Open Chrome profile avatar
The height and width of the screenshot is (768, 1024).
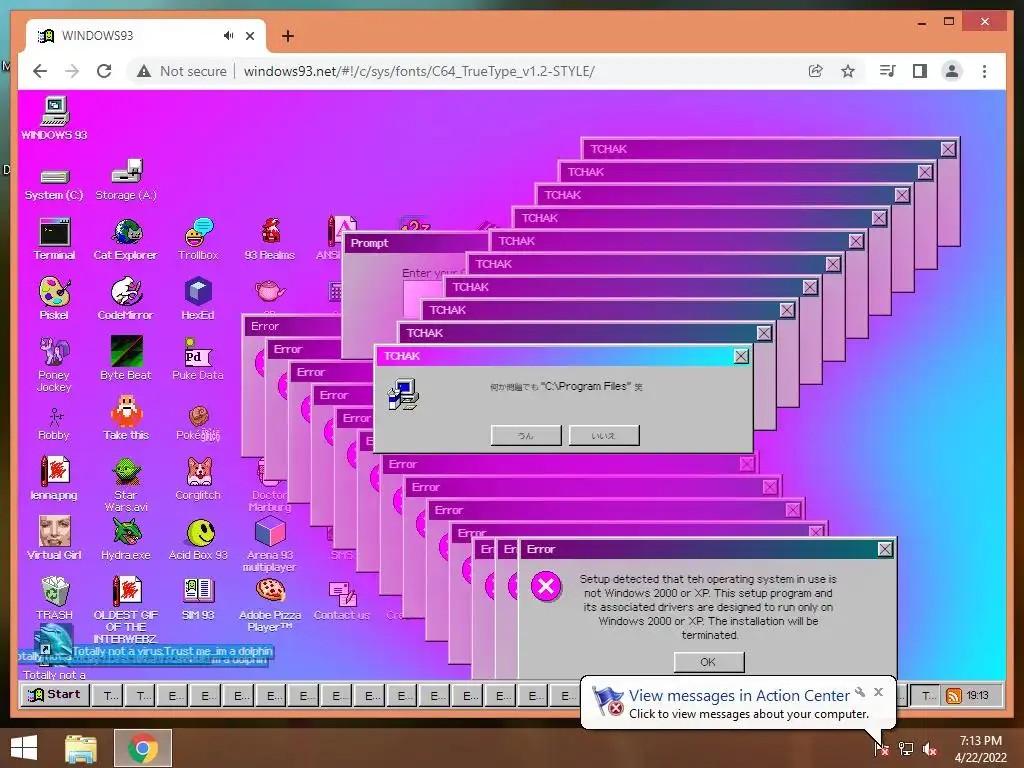tap(952, 71)
